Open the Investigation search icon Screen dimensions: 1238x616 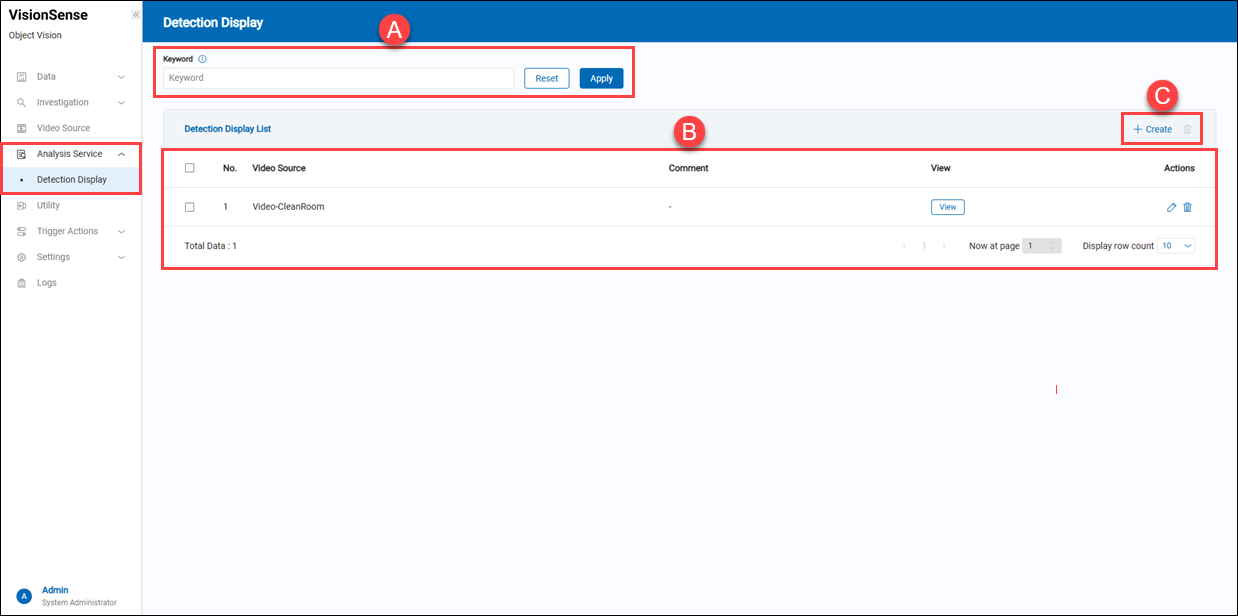click(x=22, y=102)
